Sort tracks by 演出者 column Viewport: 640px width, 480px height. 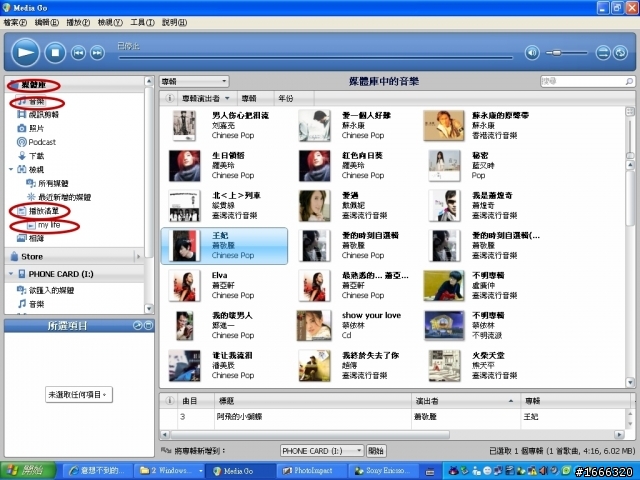466,401
